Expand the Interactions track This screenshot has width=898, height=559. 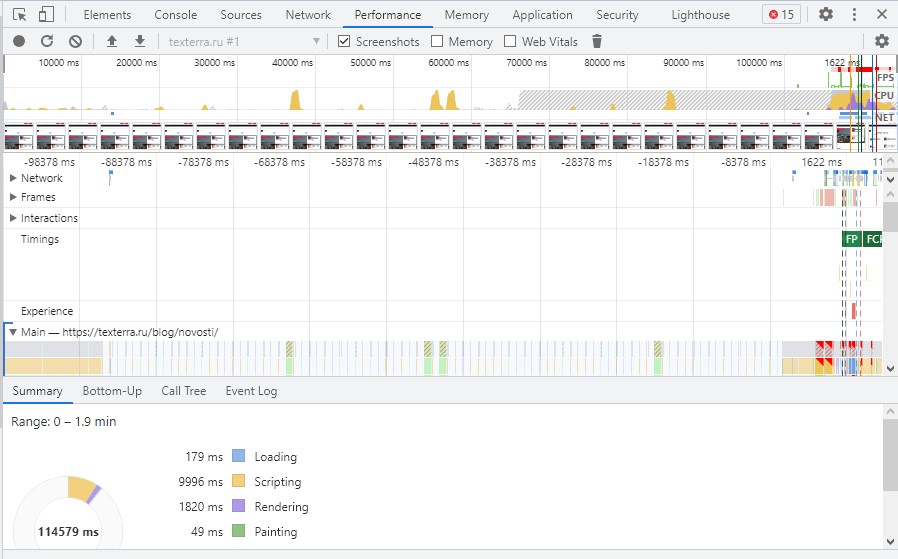[13, 218]
